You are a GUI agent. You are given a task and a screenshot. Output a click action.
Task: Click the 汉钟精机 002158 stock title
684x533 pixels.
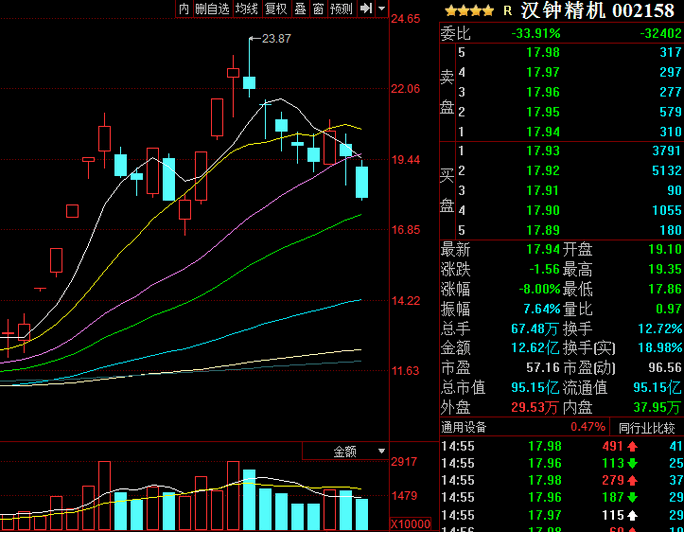point(597,11)
